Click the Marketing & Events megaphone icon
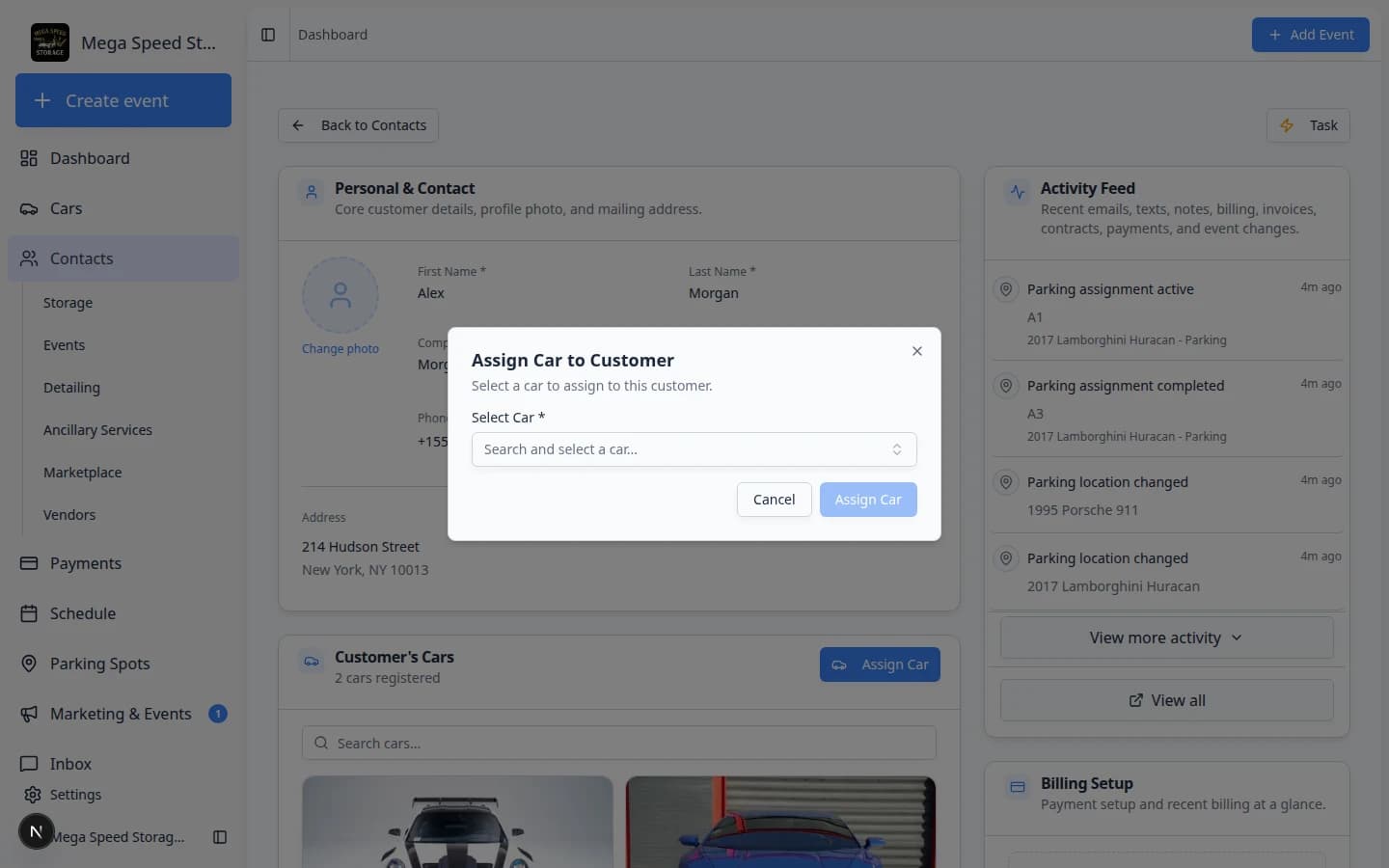This screenshot has width=1389, height=868. pyautogui.click(x=29, y=714)
